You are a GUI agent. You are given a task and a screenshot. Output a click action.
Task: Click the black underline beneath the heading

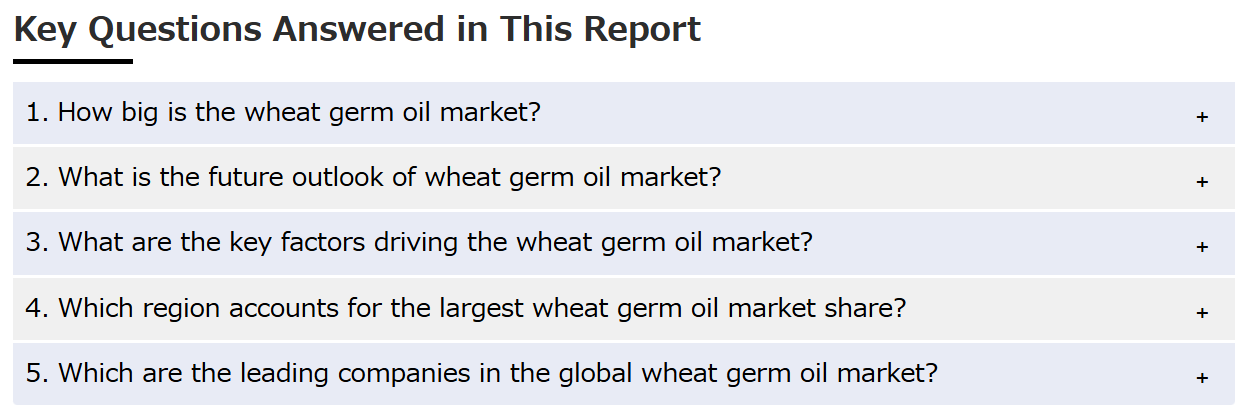(73, 61)
